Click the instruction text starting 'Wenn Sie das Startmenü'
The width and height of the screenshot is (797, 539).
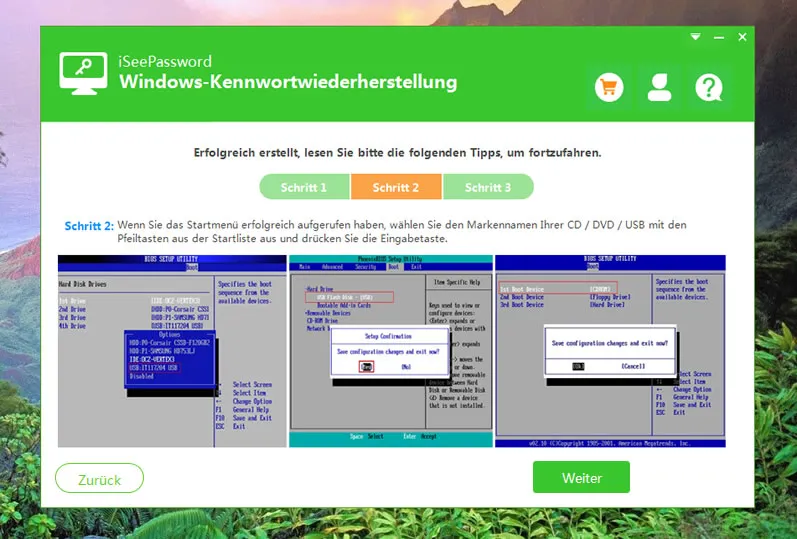(x=402, y=231)
